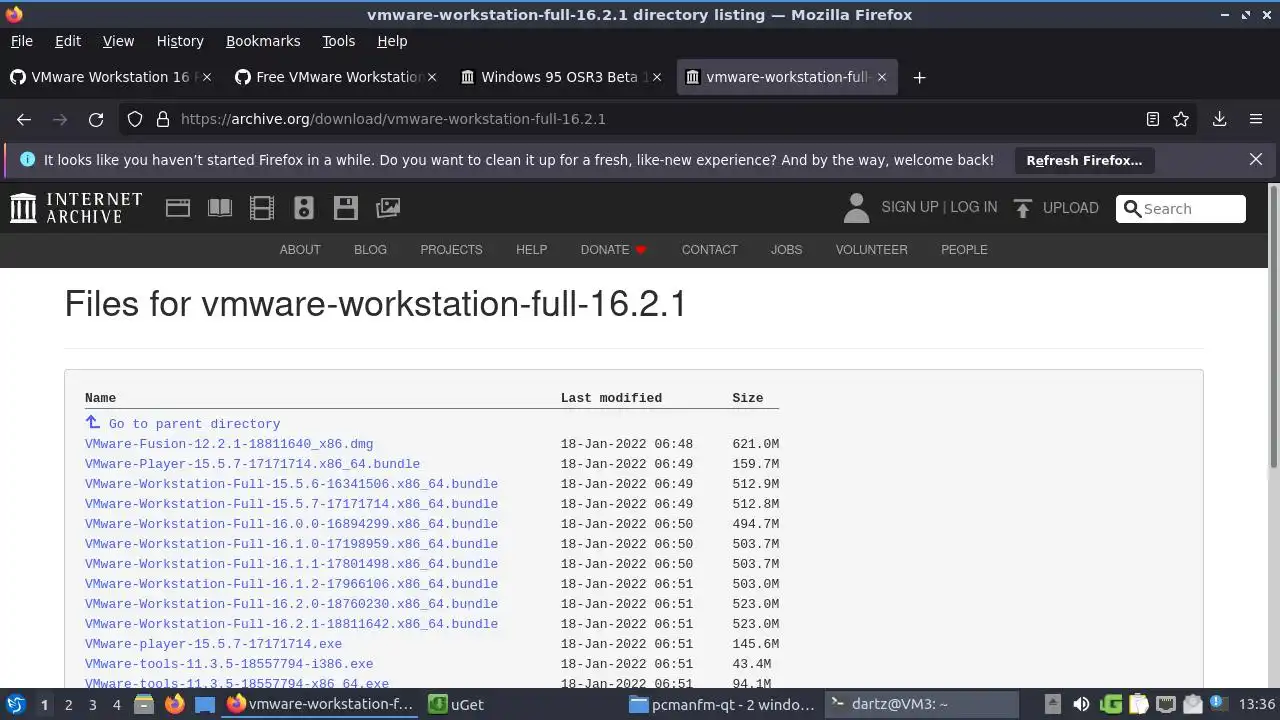Open the Firefox hamburger application menu
The width and height of the screenshot is (1280, 720).
coord(1256,119)
